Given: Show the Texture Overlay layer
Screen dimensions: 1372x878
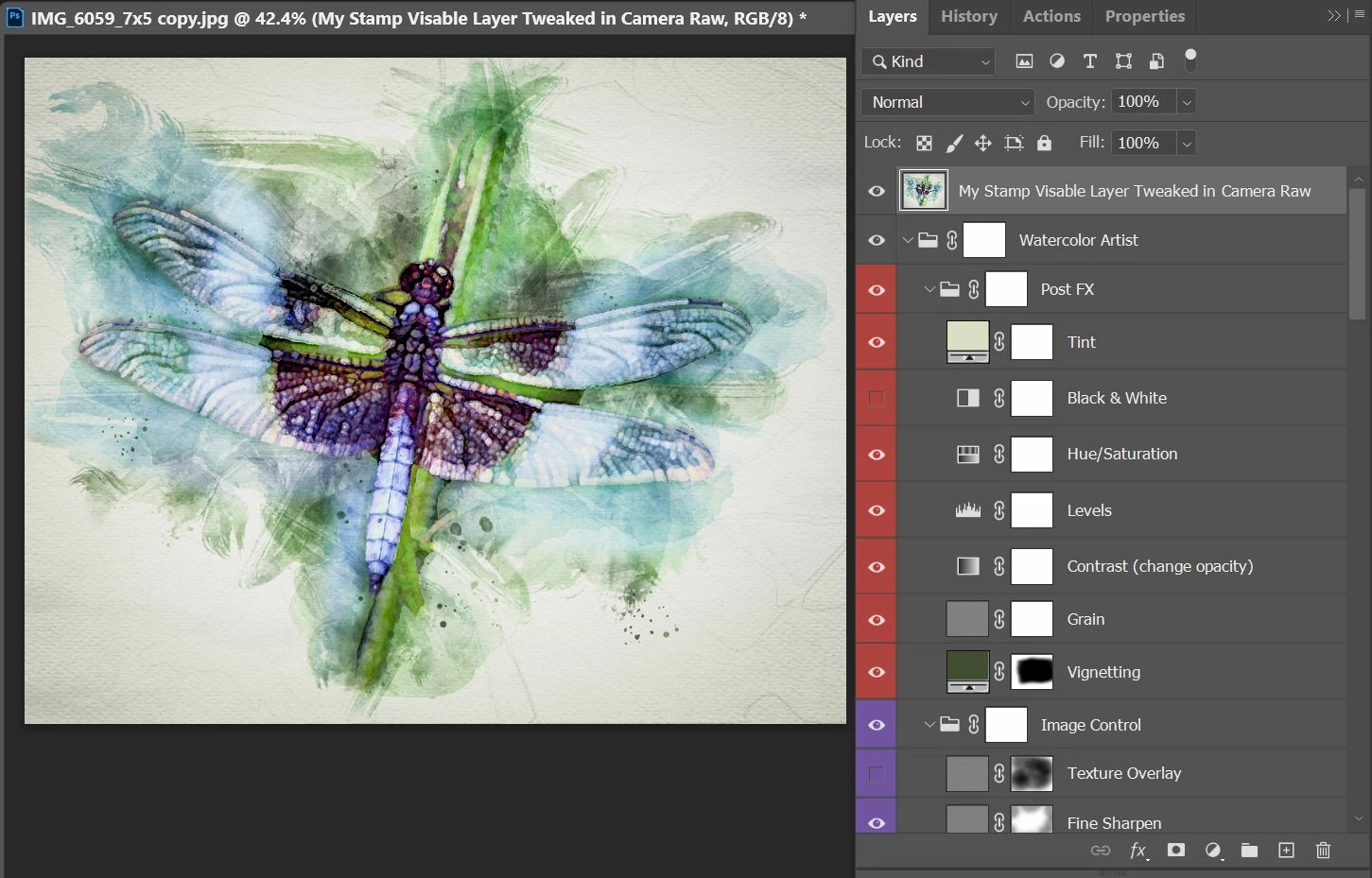Looking at the screenshot, I should coord(877,774).
